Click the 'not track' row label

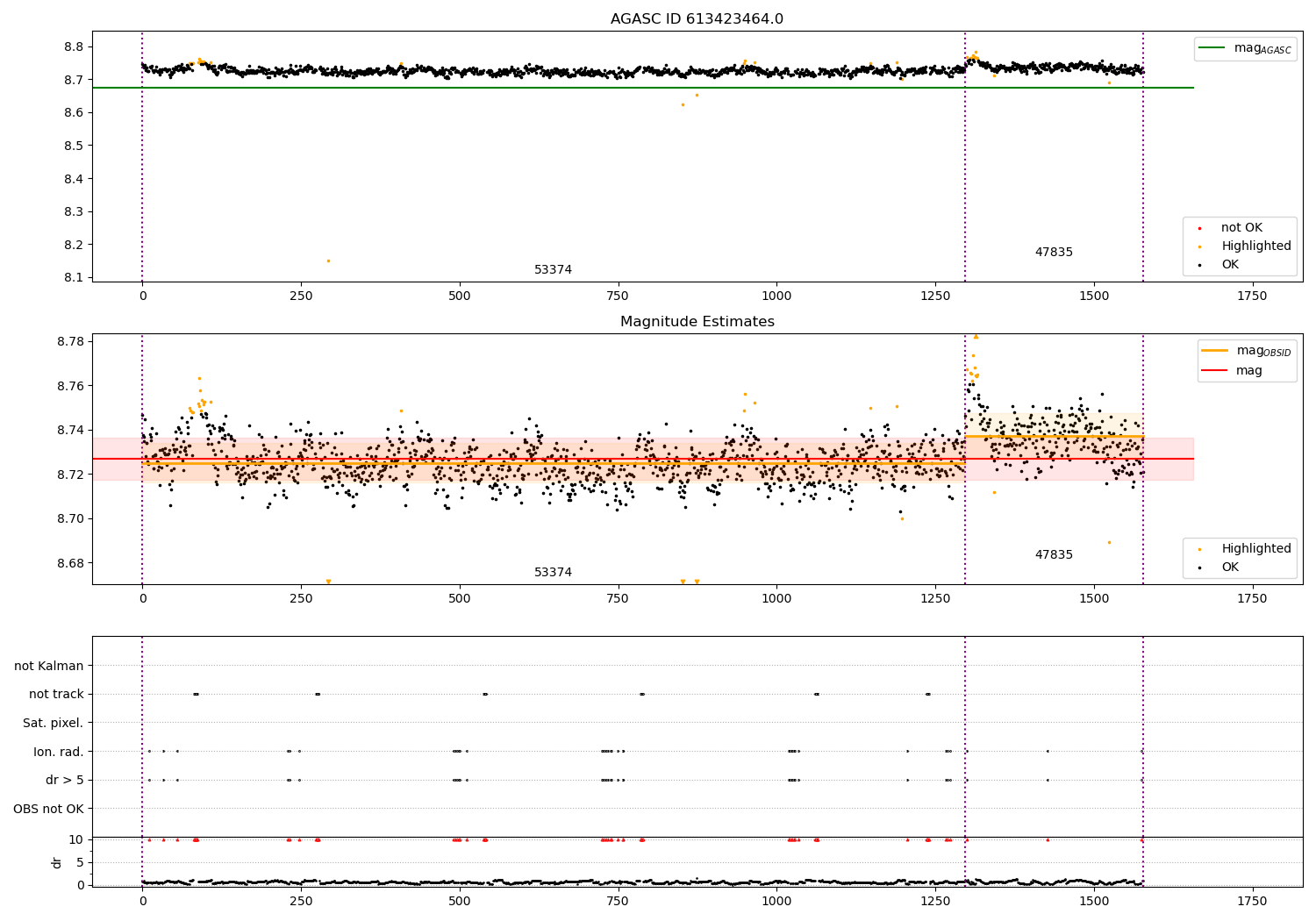click(x=56, y=694)
